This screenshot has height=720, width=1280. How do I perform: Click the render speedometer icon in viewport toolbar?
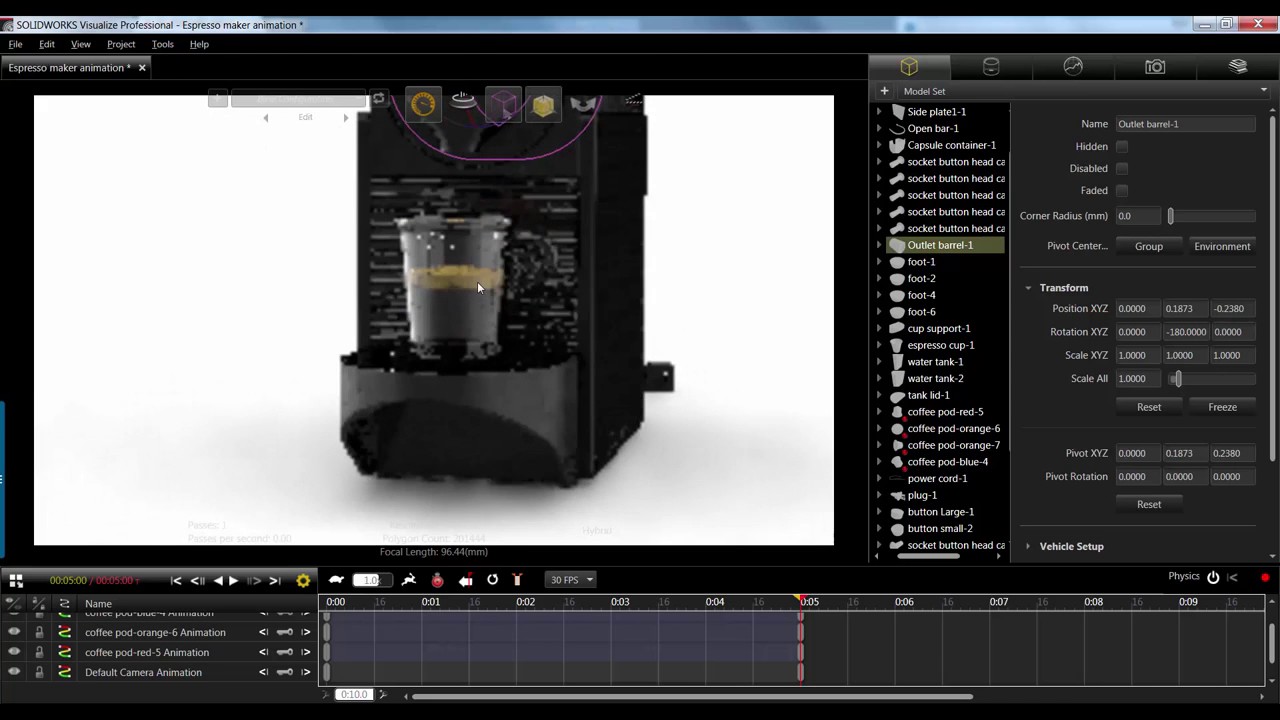pos(423,104)
